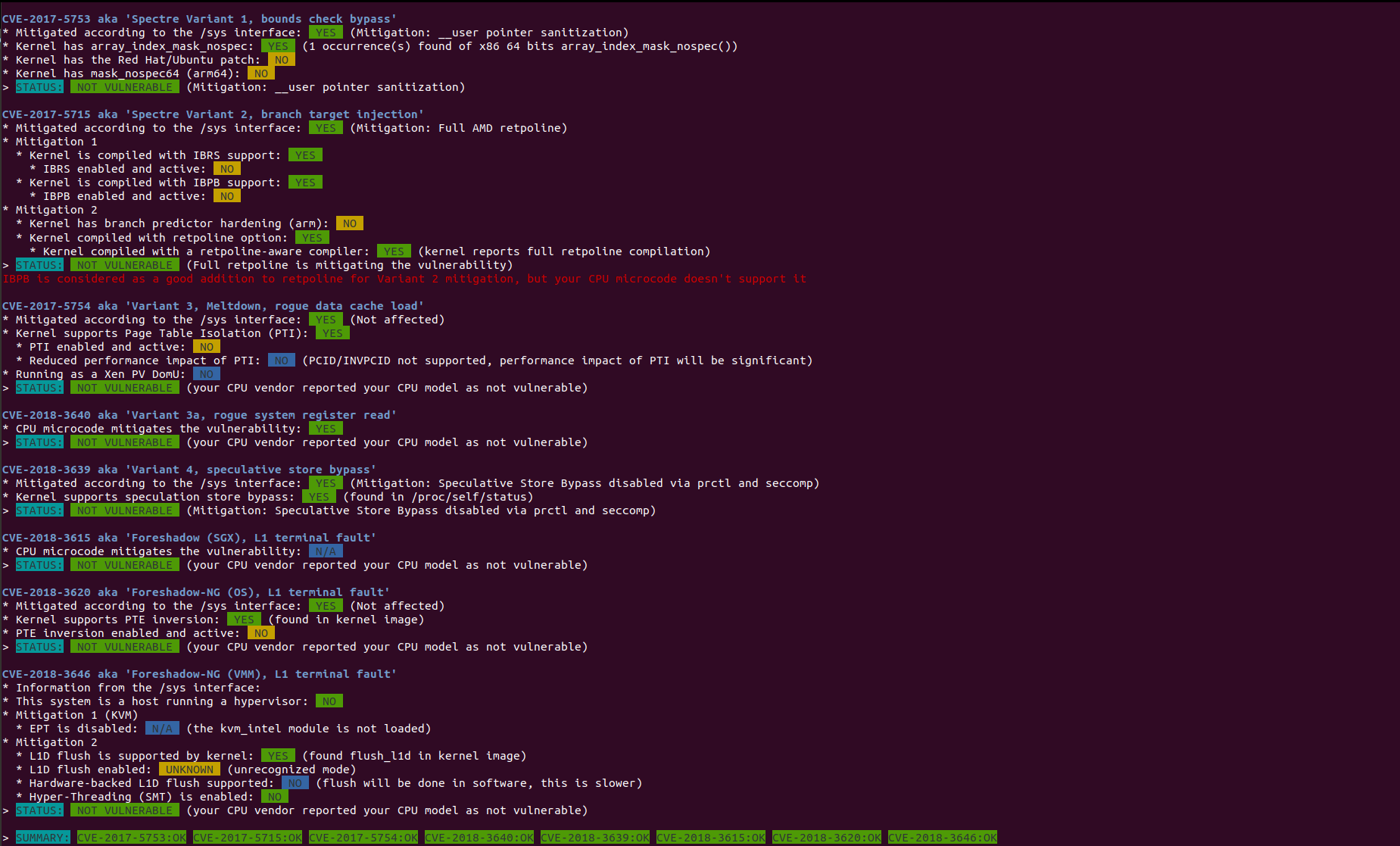Collapse the CVE-2018-3646 Foreshadow-NG VMM section
Viewport: 1400px width, 846px height.
pyautogui.click(x=200, y=673)
